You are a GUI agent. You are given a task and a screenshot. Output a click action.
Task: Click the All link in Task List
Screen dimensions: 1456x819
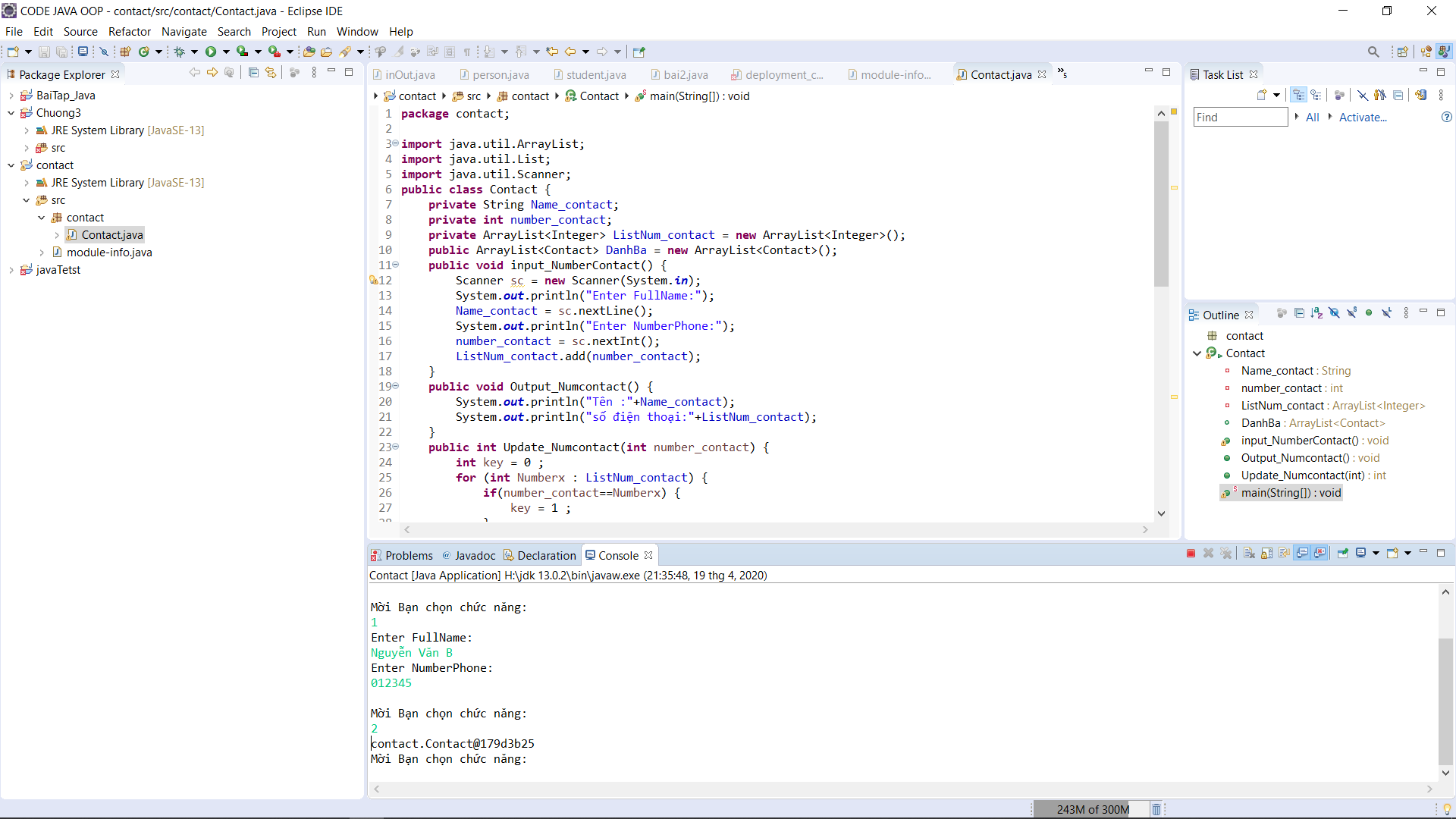coord(1312,117)
